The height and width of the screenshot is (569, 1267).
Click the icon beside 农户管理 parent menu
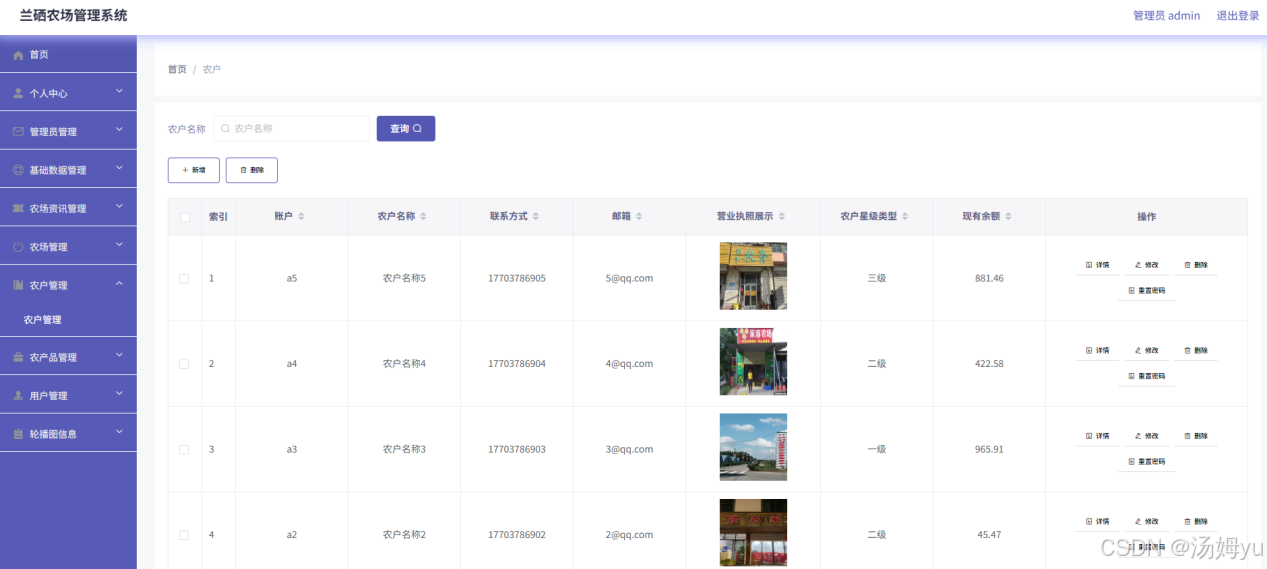(x=18, y=285)
